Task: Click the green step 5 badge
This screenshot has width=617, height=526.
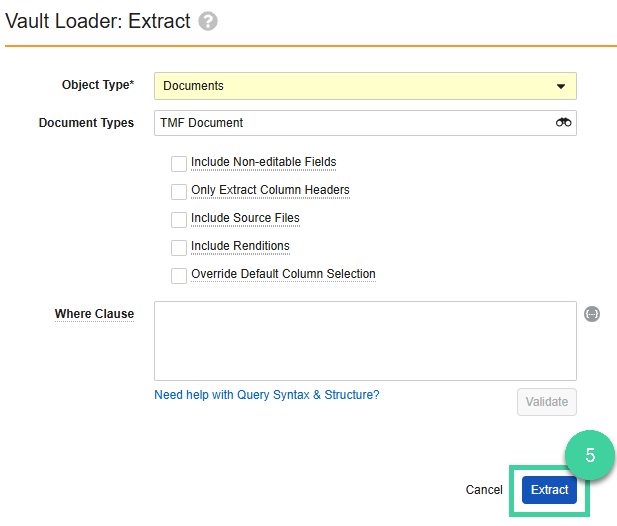Action: [589, 455]
